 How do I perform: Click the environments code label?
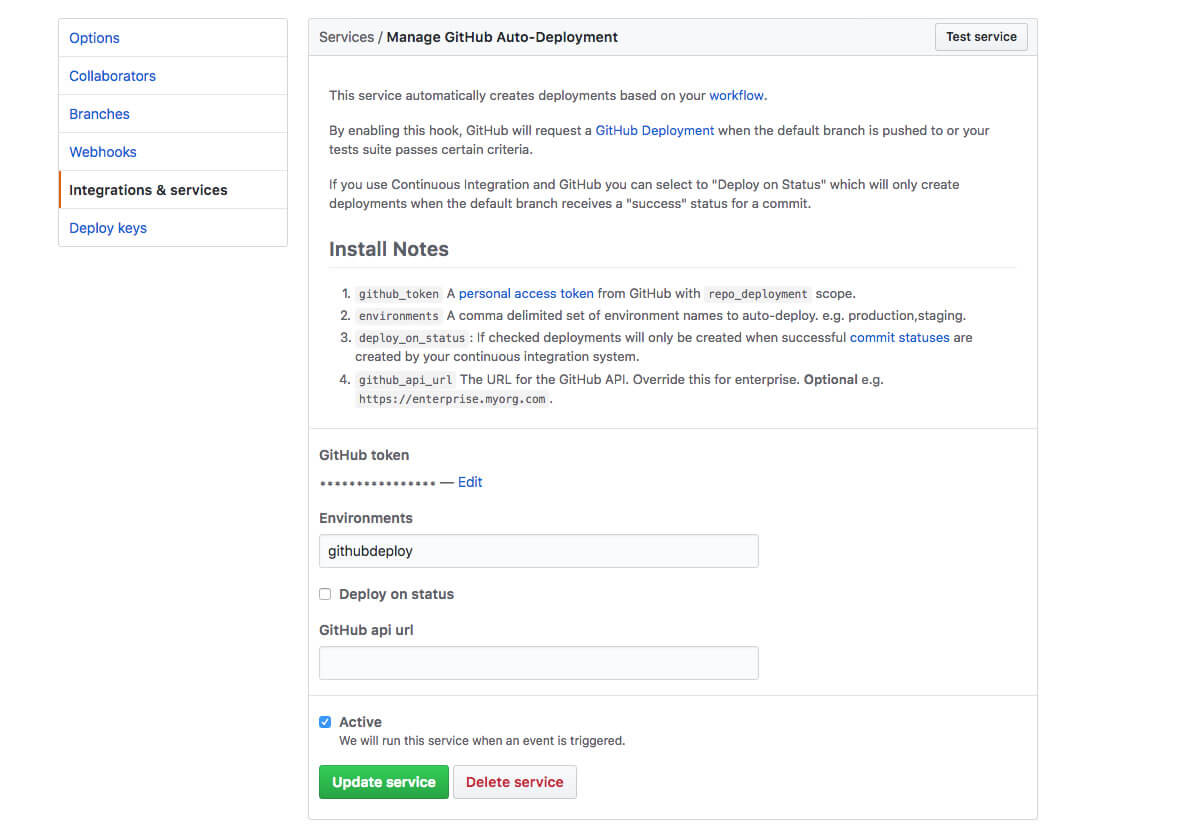coord(399,316)
